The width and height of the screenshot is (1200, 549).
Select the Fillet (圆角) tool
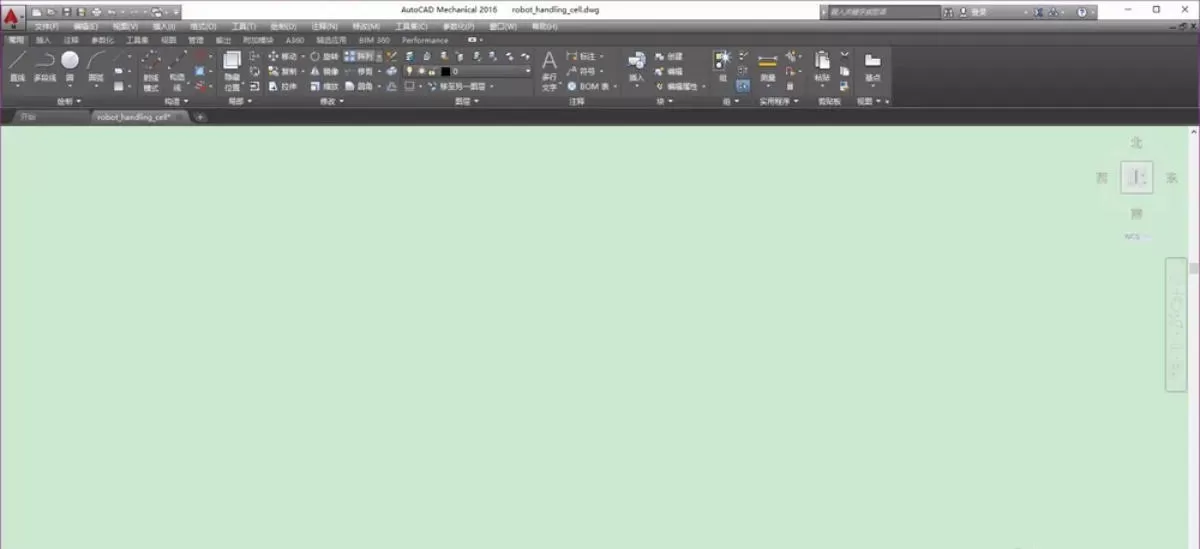(x=359, y=86)
